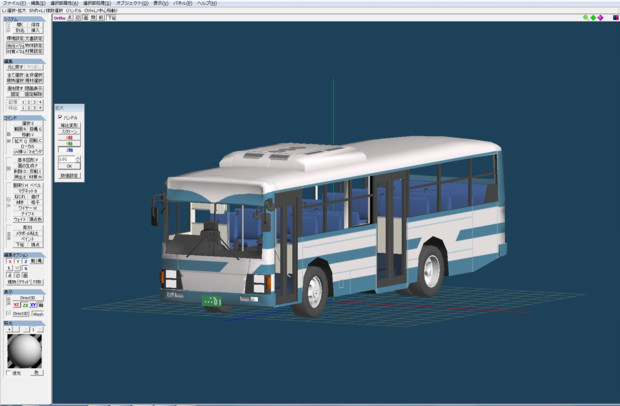Enable the X axis edit option
The image size is (620, 406).
coord(8,261)
